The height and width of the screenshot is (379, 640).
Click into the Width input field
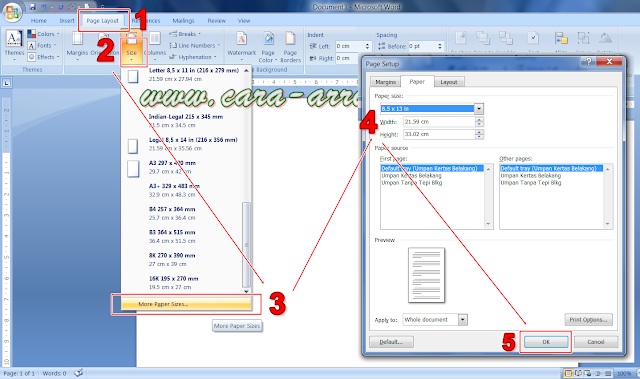click(440, 122)
